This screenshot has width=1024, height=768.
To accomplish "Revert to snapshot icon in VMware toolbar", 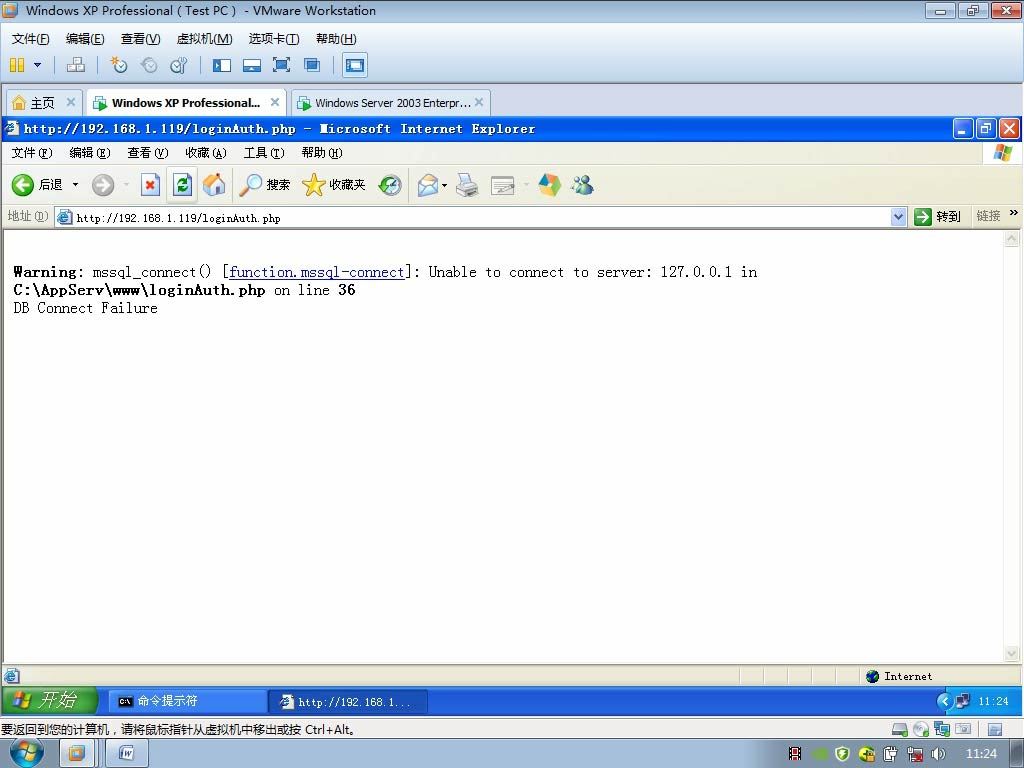I will point(149,65).
